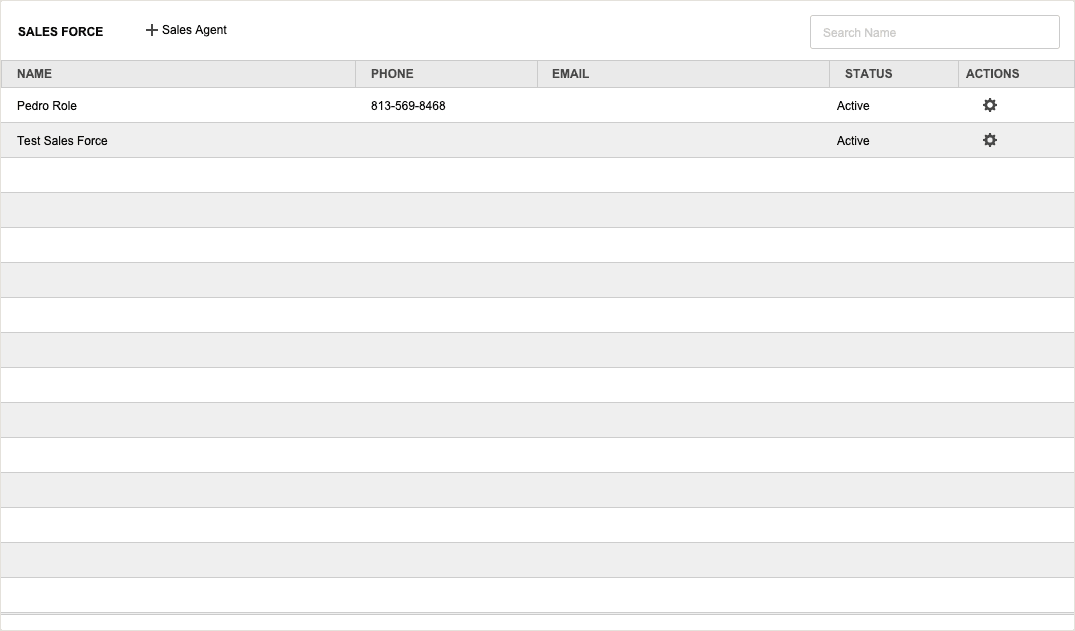Click the plus icon beside Sales Agent
Viewport: 1075px width, 631px height.
[x=152, y=30]
